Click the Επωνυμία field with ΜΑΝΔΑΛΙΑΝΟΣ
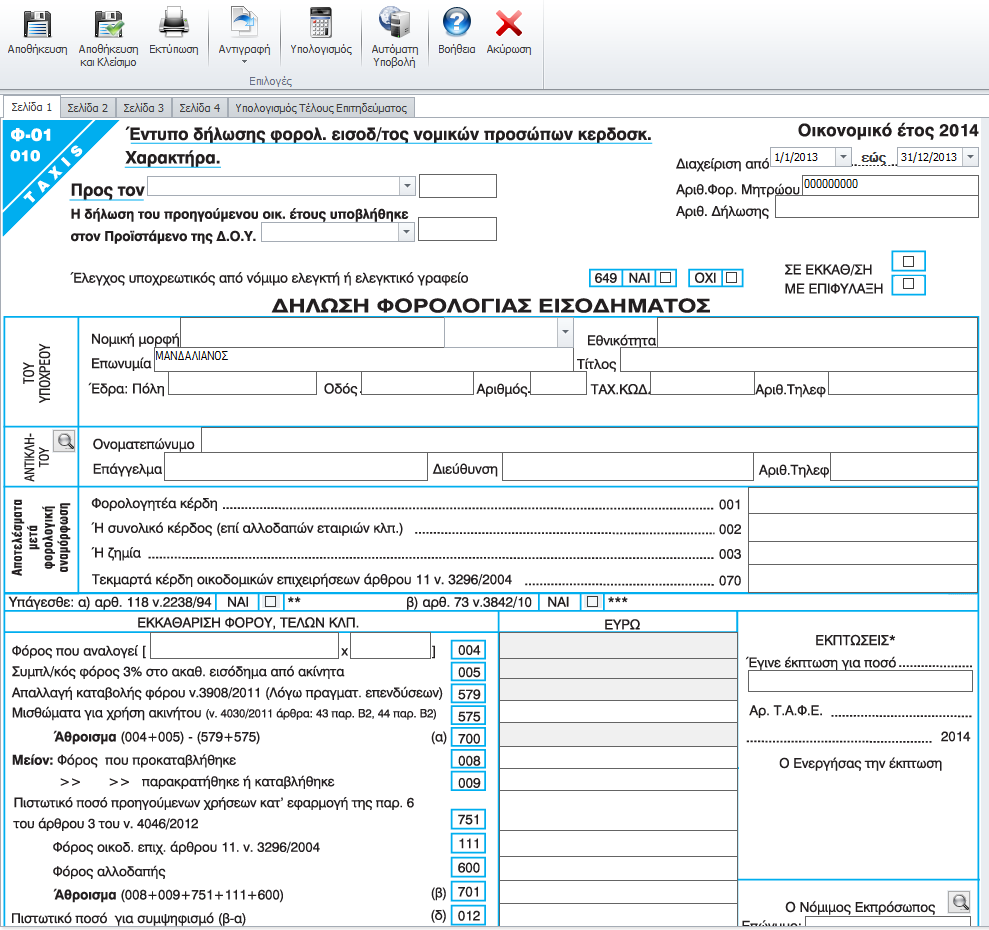Image resolution: width=989 pixels, height=930 pixels. 363,359
